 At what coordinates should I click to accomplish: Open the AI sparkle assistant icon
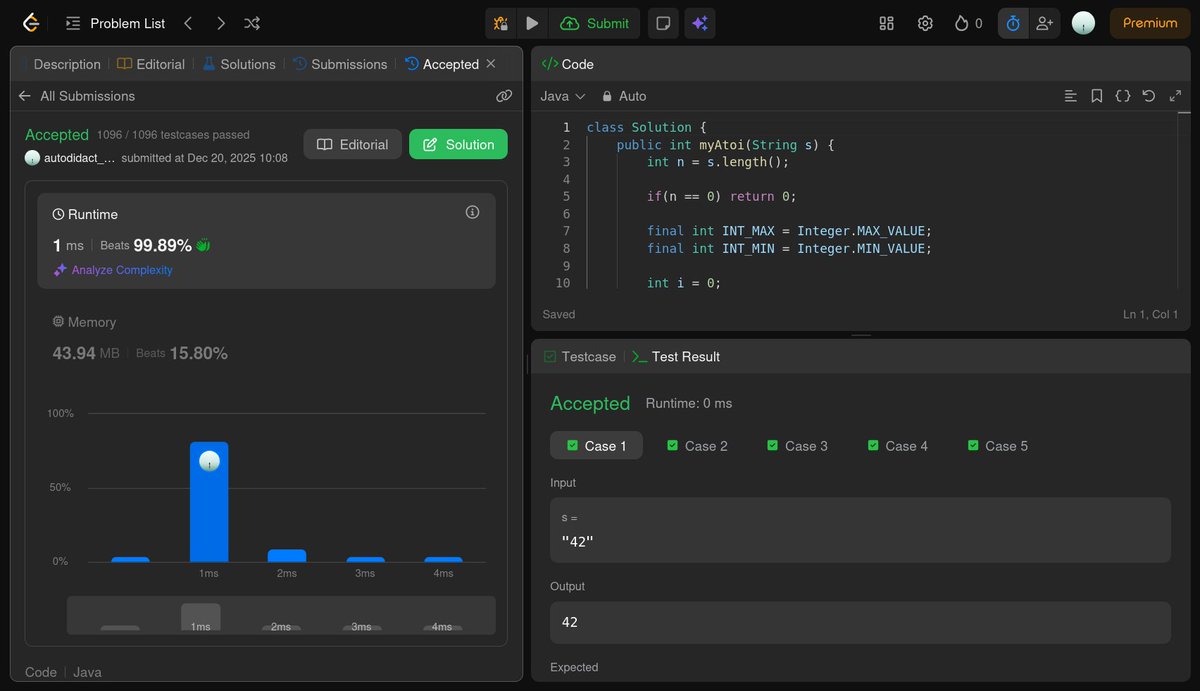[700, 23]
